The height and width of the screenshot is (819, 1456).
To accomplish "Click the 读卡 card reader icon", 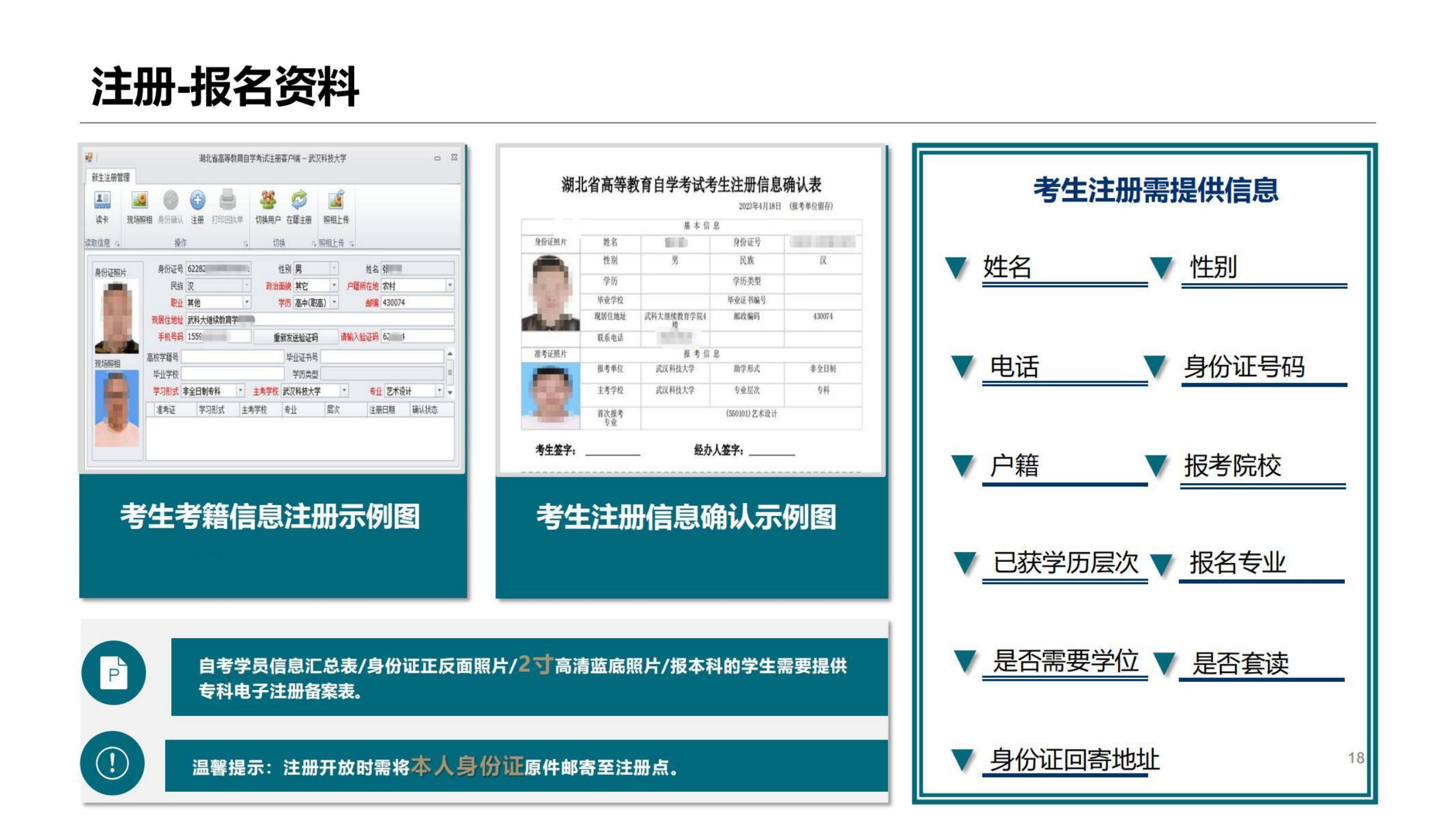I will click(x=102, y=200).
